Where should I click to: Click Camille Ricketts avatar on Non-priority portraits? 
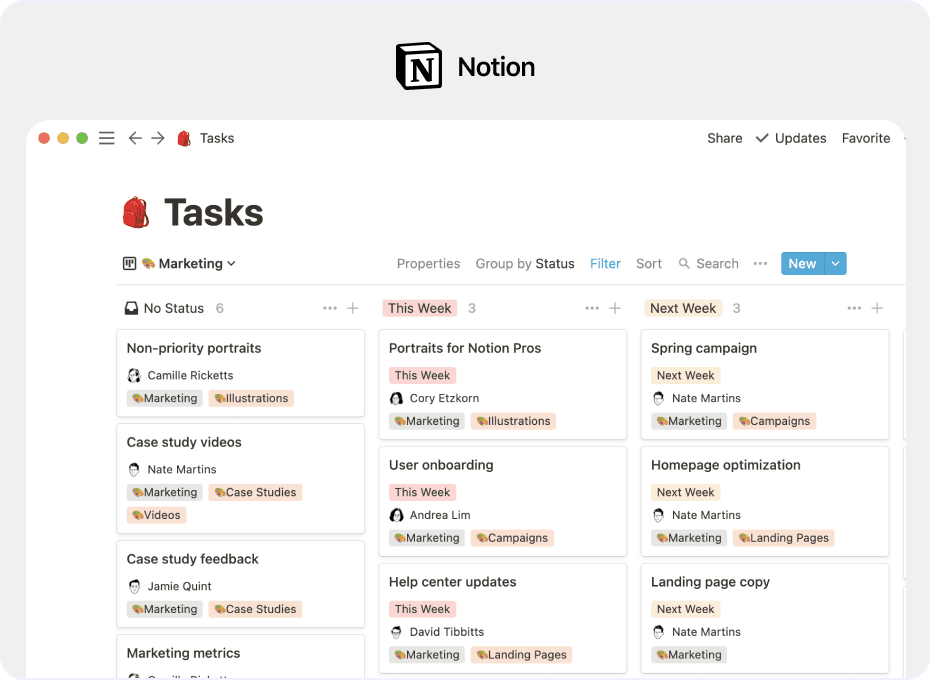[x=134, y=376]
